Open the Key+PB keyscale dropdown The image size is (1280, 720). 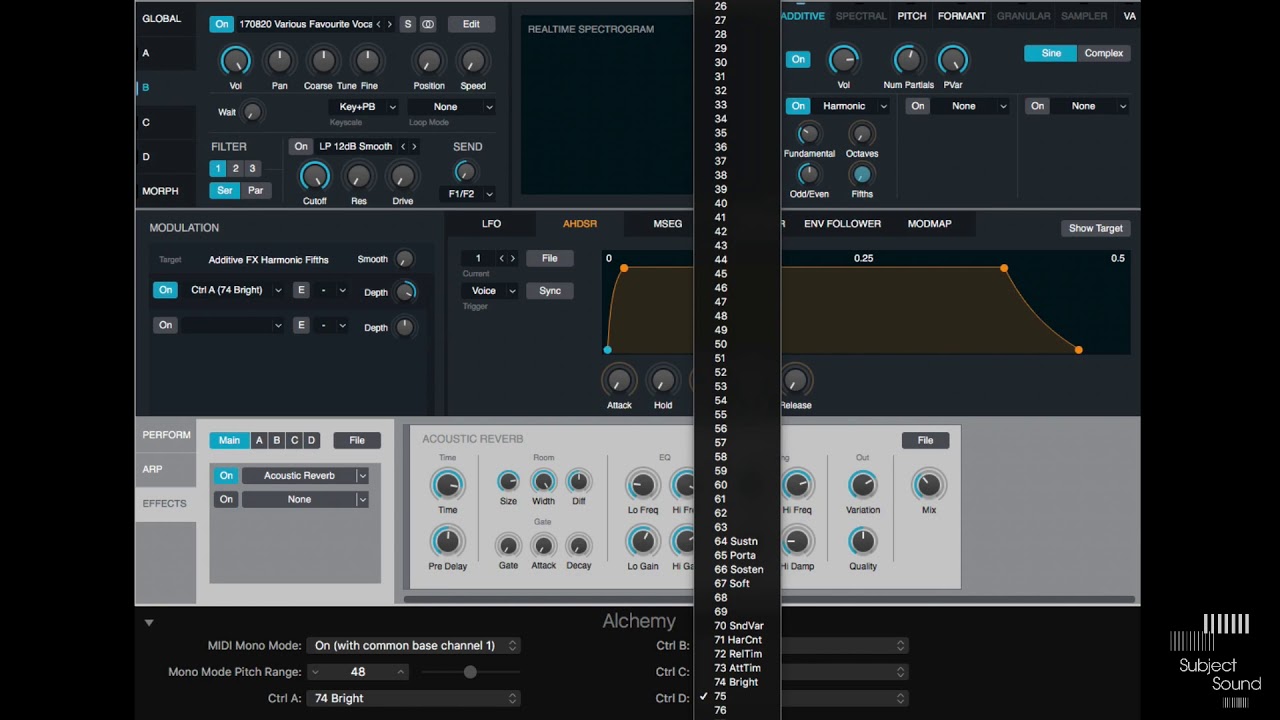tap(363, 107)
